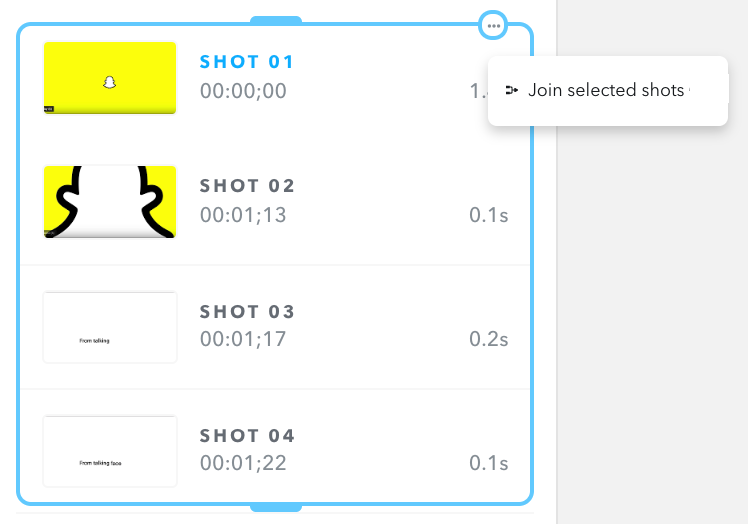Click the 00:00;00 timecode
Screen dimensions: 748x524
tap(243, 91)
